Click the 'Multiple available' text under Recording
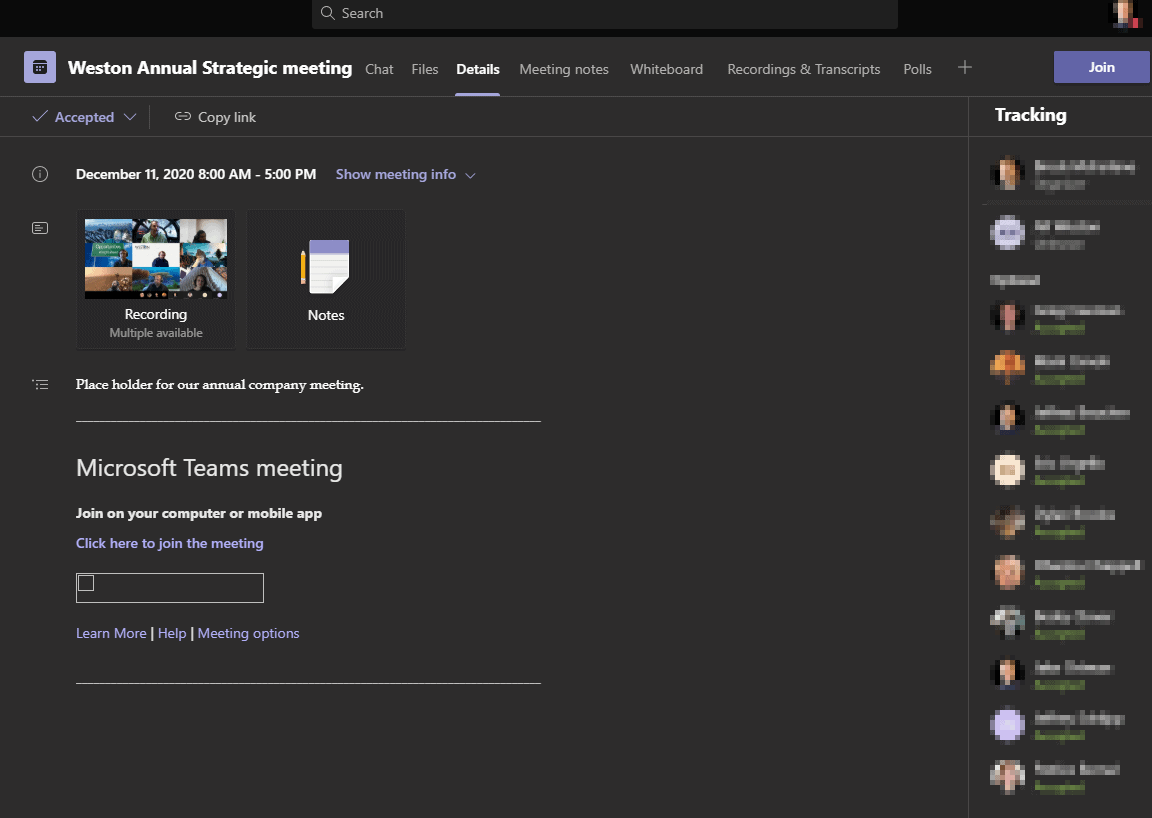The height and width of the screenshot is (818, 1152). pos(156,333)
